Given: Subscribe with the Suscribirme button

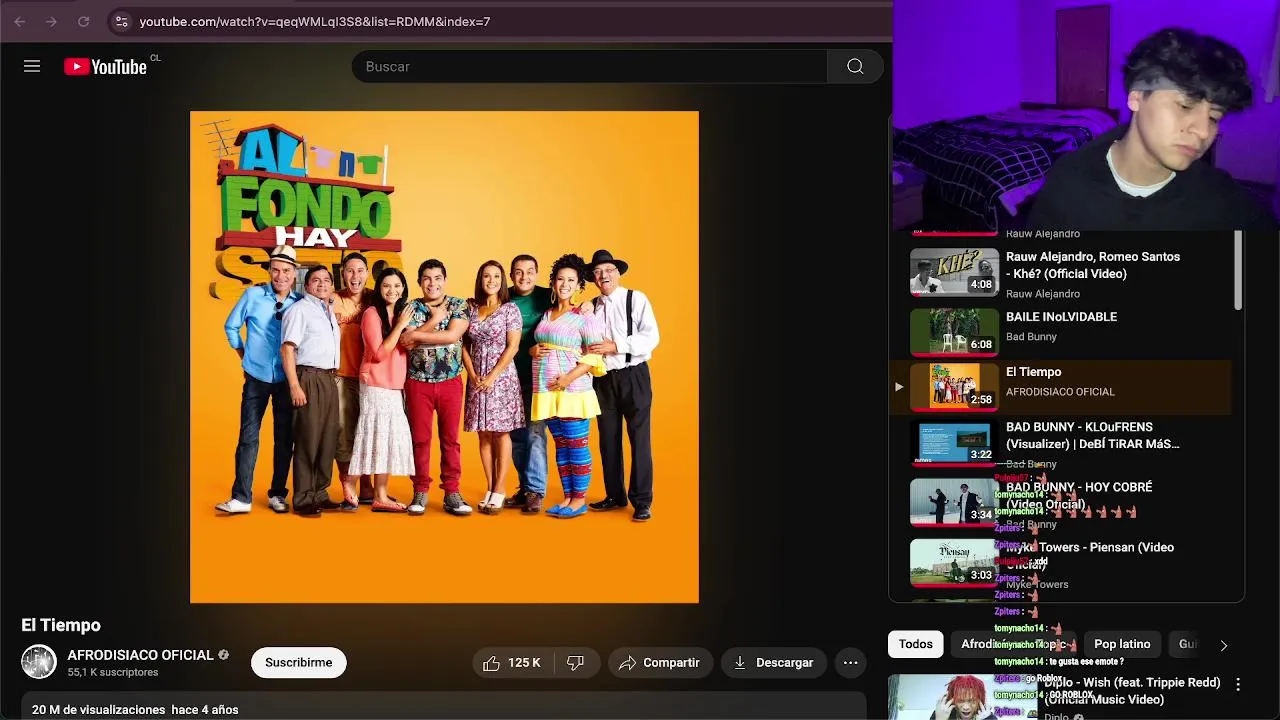Looking at the screenshot, I should click(x=298, y=662).
